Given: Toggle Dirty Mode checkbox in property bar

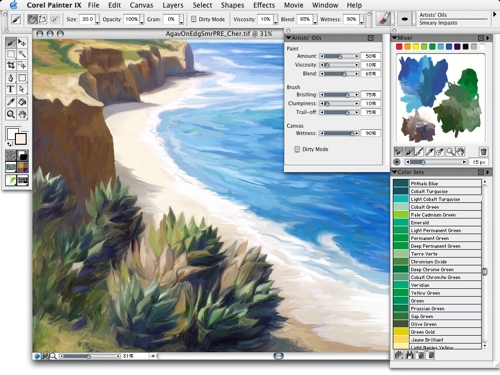Looking at the screenshot, I should (194, 19).
